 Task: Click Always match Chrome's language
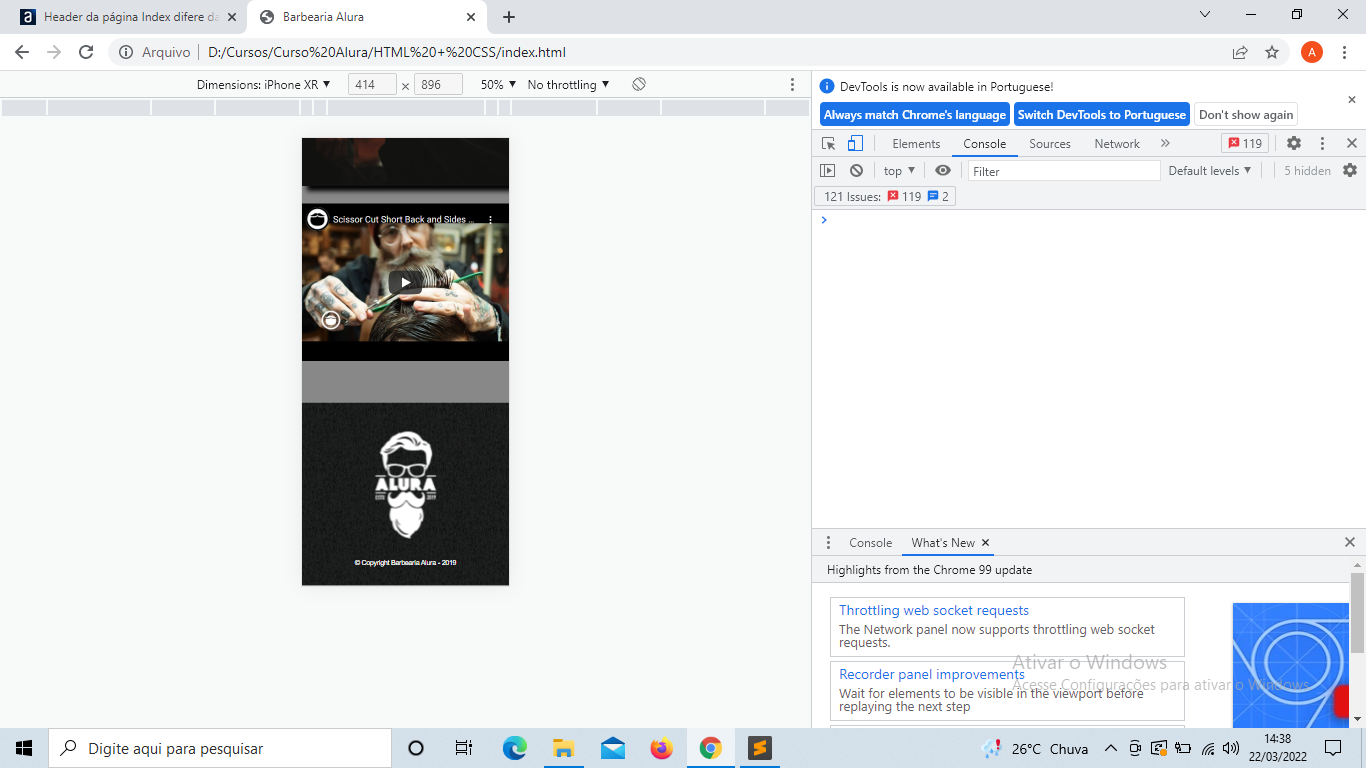coord(915,115)
